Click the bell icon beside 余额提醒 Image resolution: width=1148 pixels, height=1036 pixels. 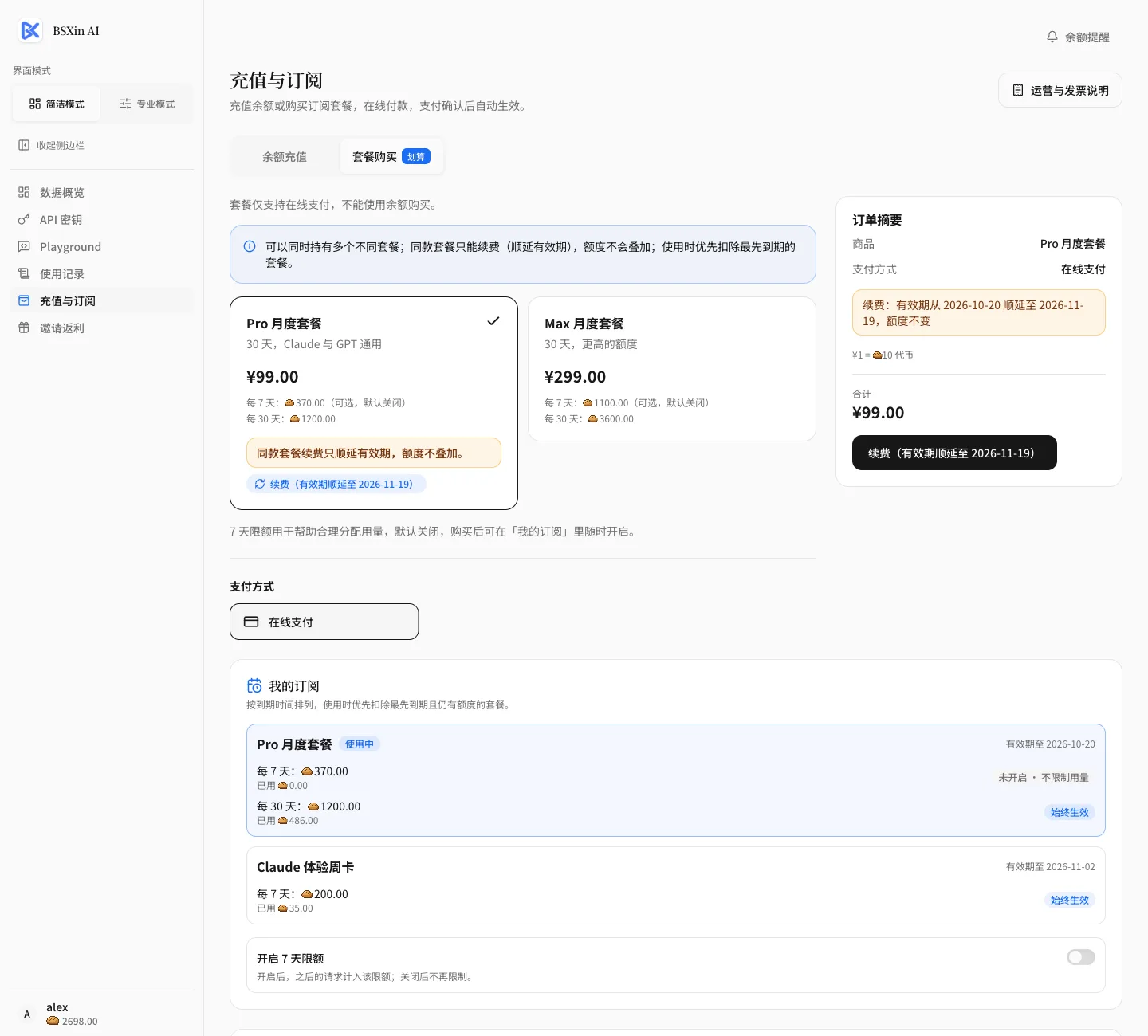(x=1052, y=37)
